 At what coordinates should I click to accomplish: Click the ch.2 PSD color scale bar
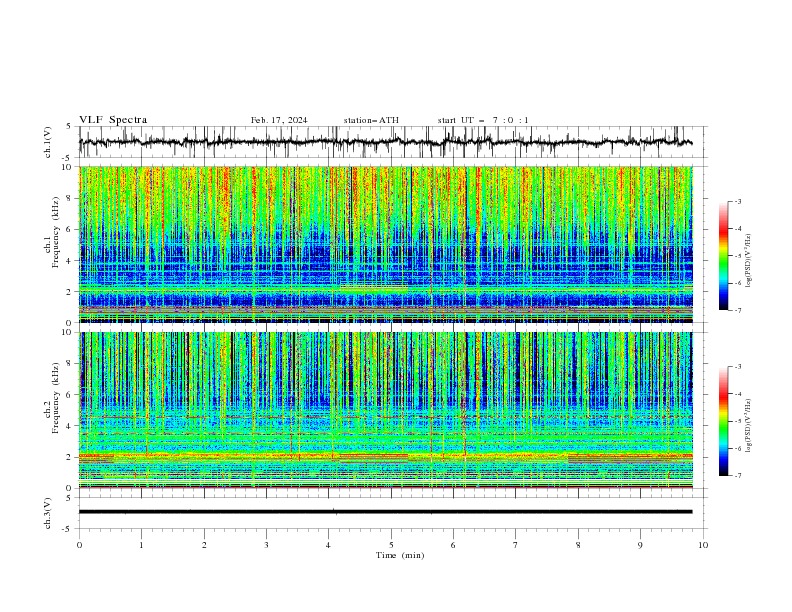pyautogui.click(x=723, y=421)
